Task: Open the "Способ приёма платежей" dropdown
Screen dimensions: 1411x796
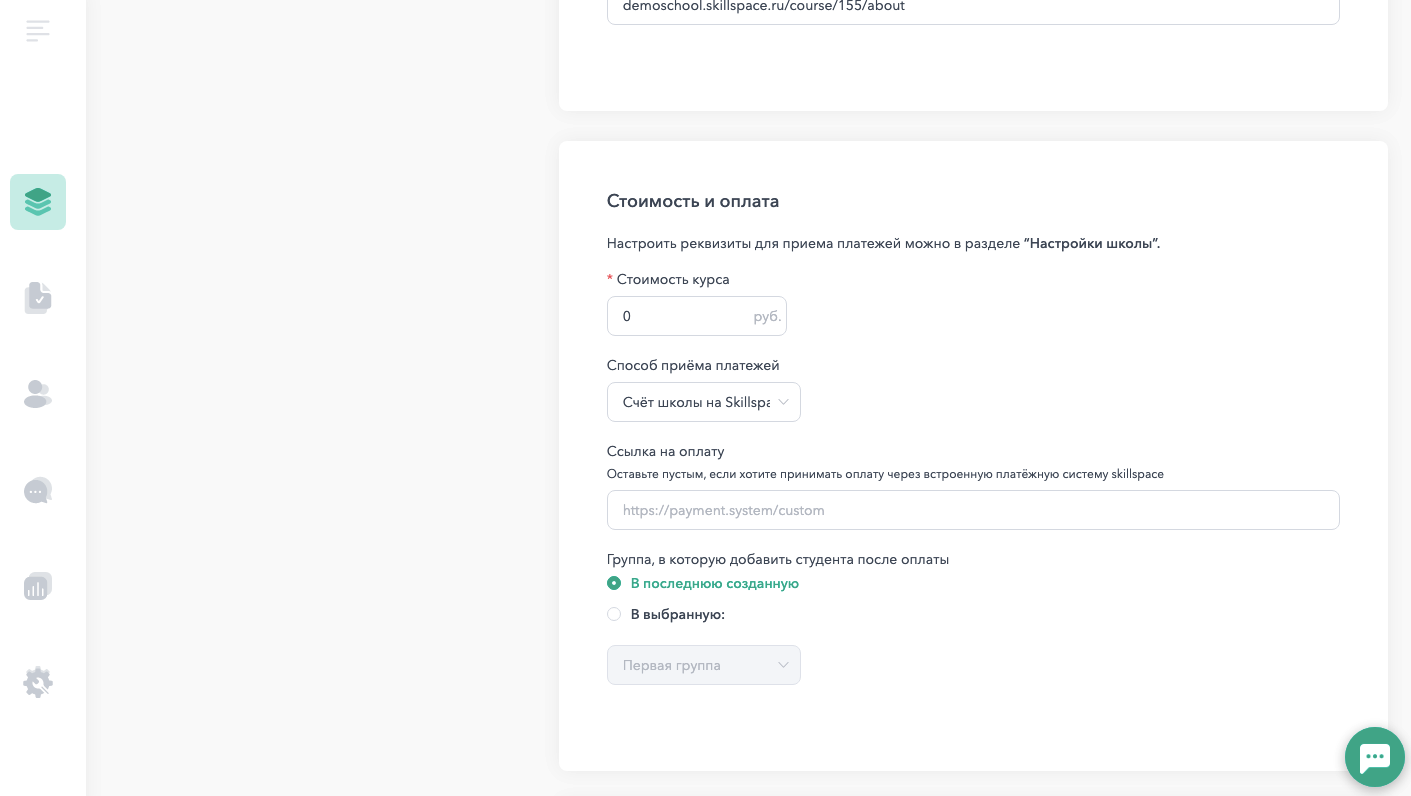Action: coord(704,402)
